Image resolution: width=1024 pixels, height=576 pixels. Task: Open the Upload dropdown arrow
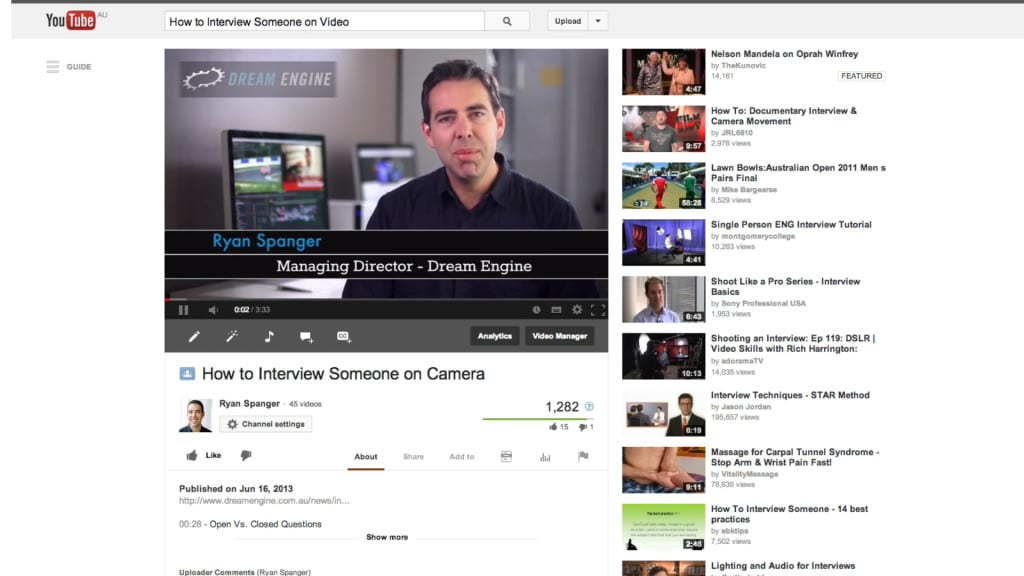pos(598,21)
